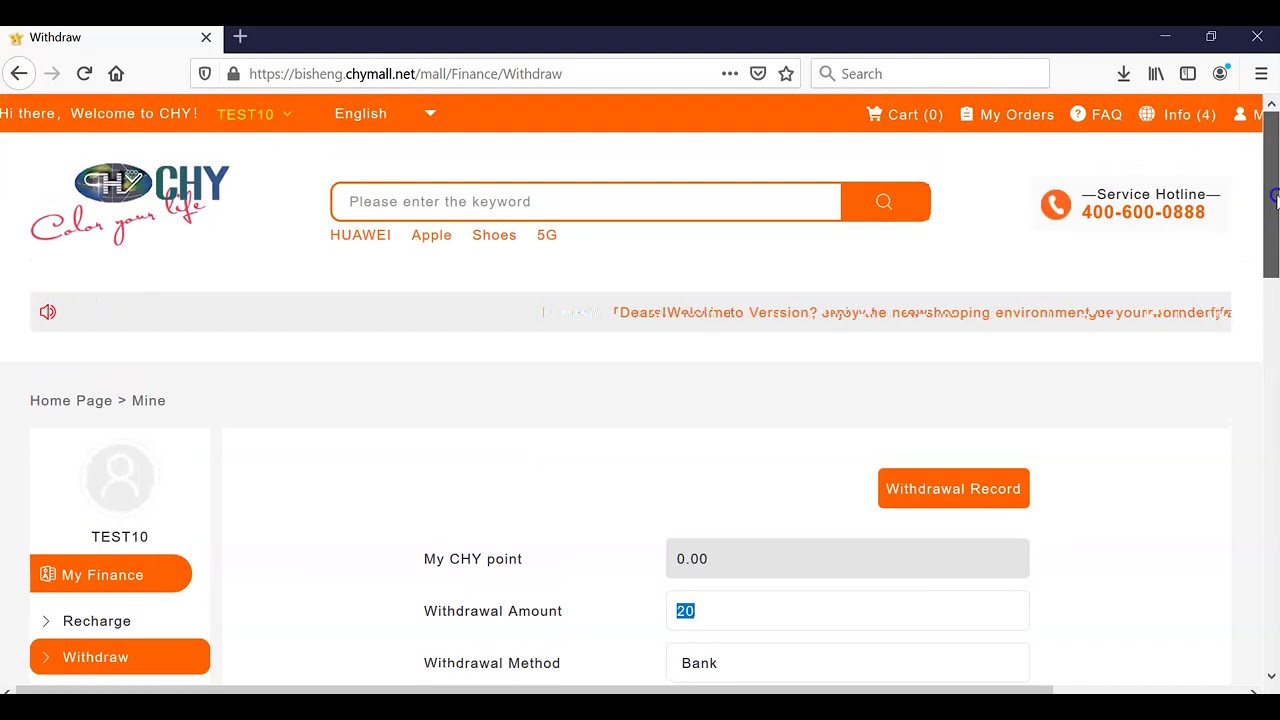Save page to Pocket icon
This screenshot has height=720, width=1280.
tap(758, 73)
